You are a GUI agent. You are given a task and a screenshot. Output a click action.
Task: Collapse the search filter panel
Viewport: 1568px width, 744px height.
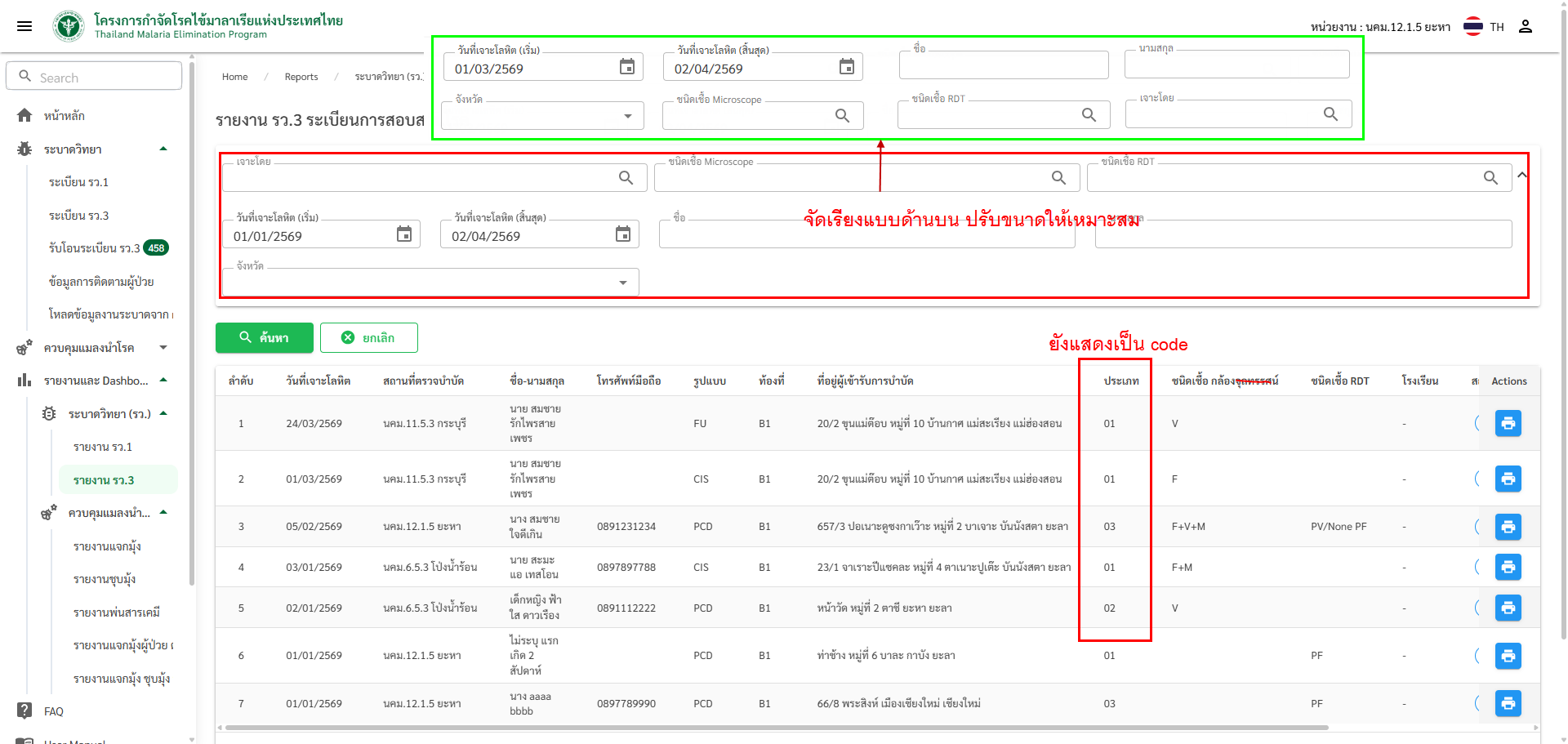1522,175
